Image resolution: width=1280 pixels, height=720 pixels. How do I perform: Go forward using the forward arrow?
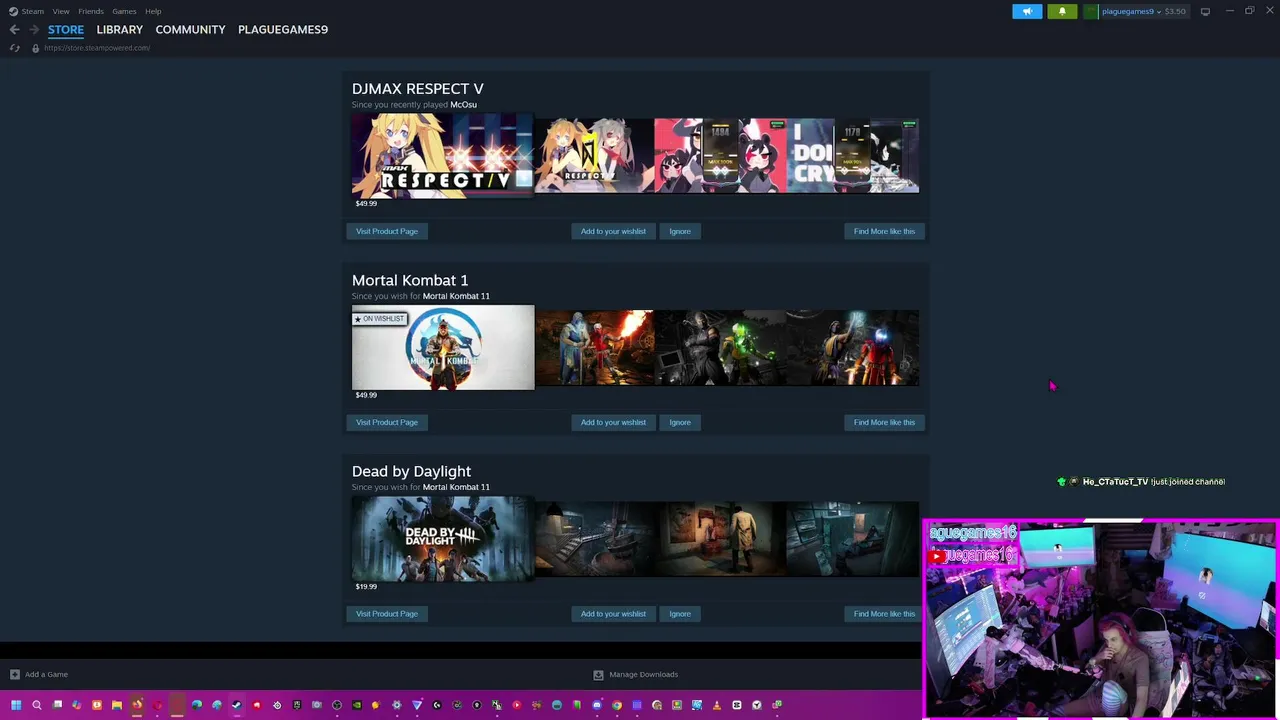click(34, 30)
